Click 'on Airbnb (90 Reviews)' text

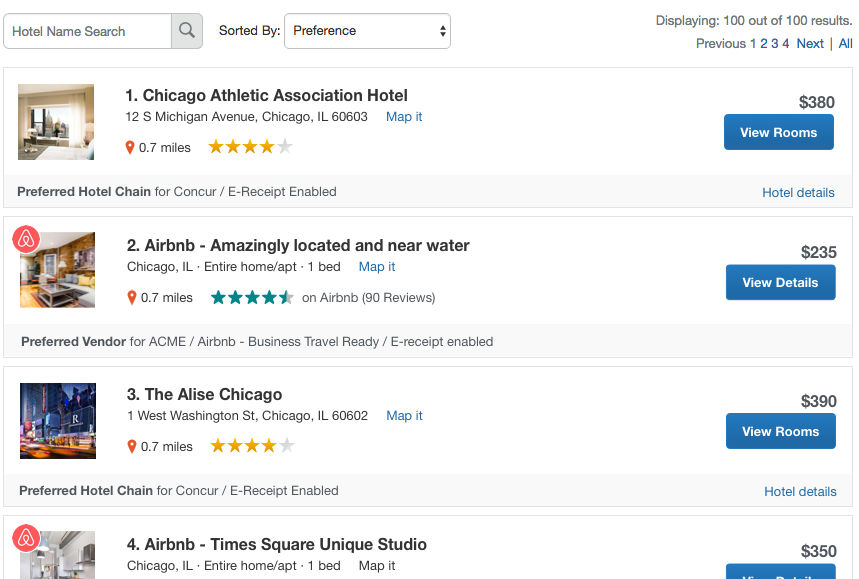pos(369,297)
